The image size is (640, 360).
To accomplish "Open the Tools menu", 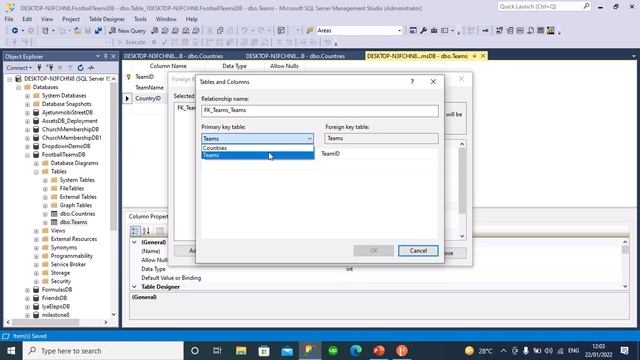I will pos(140,19).
